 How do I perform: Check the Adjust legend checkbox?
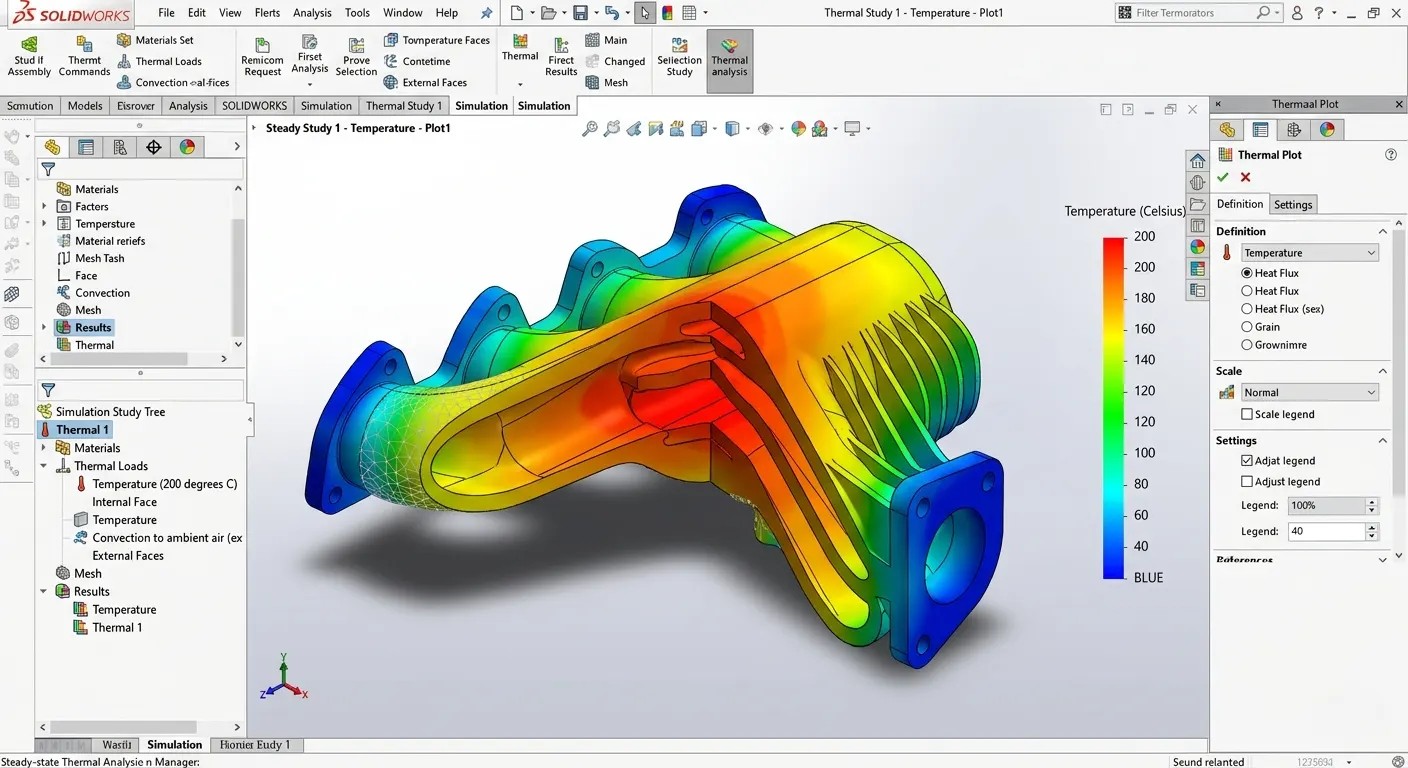1247,482
